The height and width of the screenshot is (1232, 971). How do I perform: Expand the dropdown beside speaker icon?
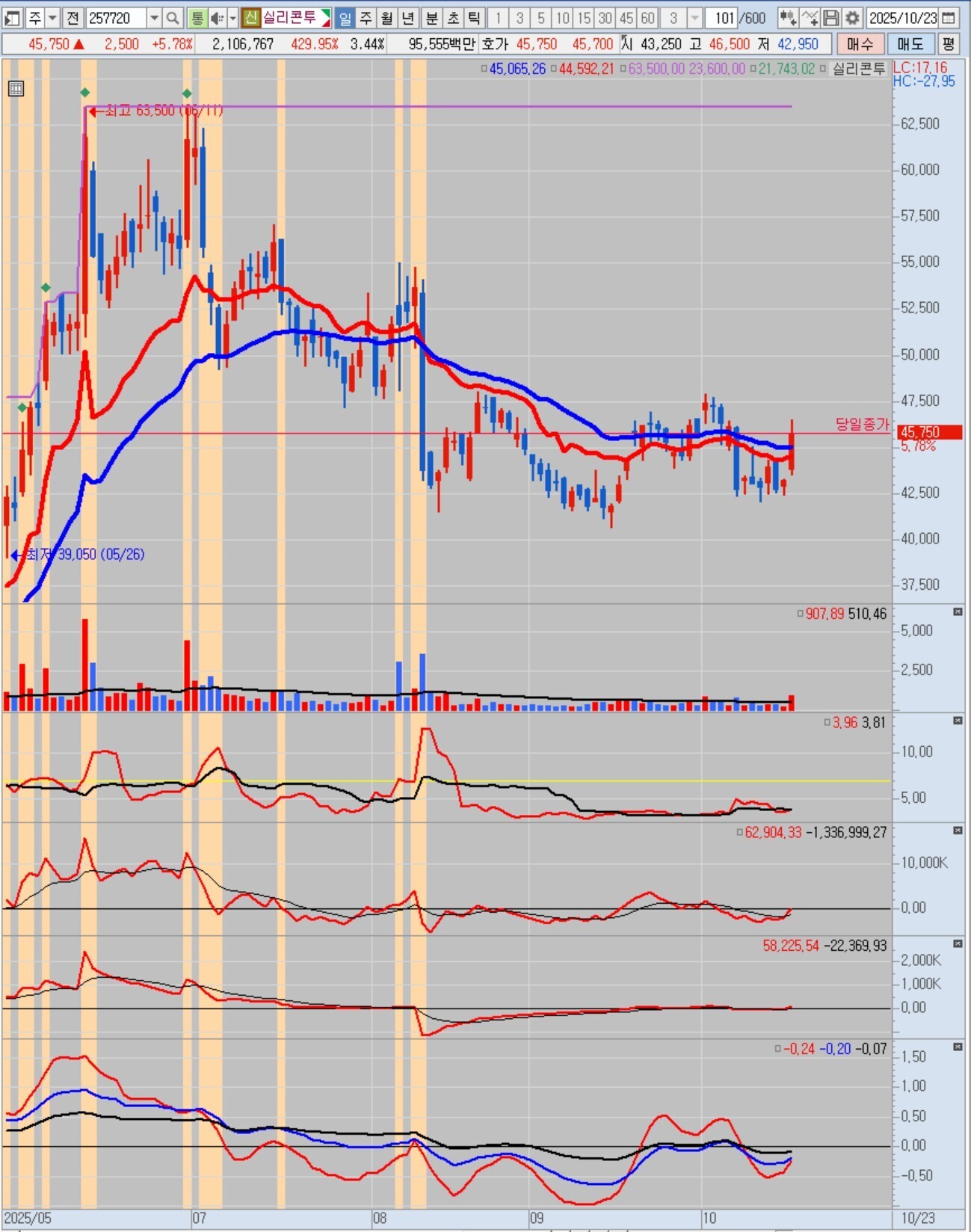coord(232,17)
